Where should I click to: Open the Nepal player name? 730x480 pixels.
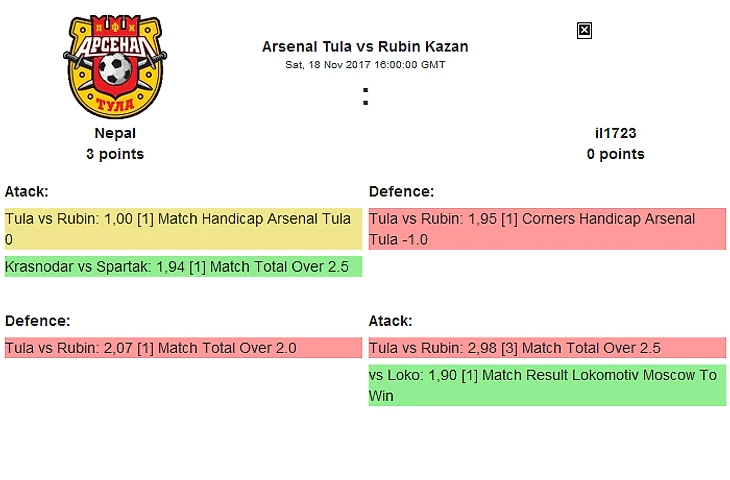pos(115,133)
